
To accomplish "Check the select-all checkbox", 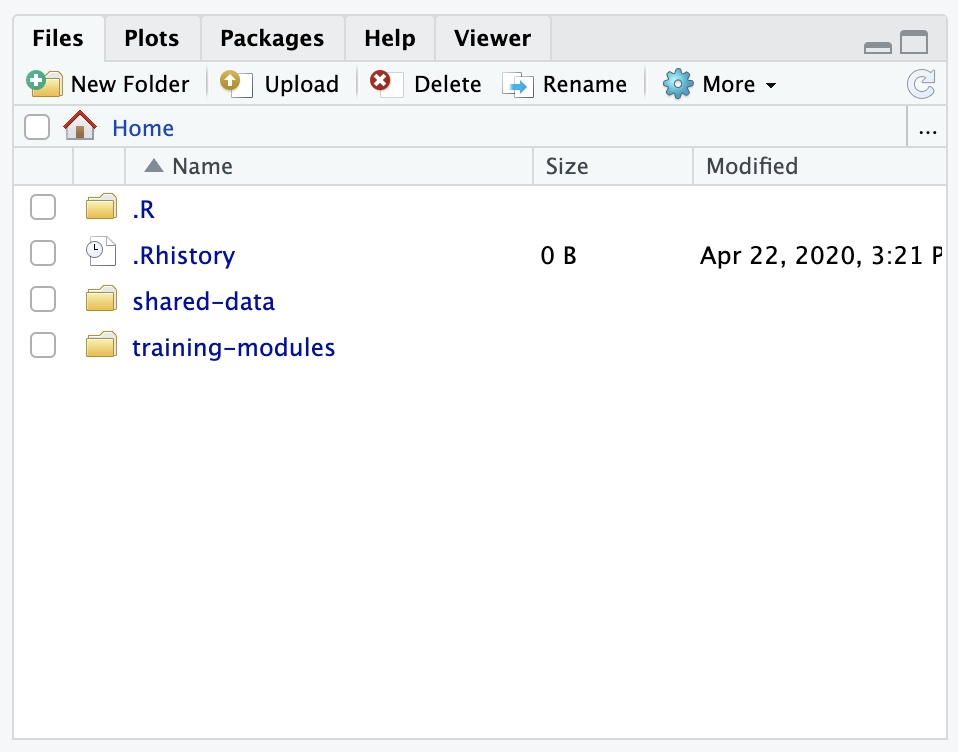I will (x=36, y=127).
